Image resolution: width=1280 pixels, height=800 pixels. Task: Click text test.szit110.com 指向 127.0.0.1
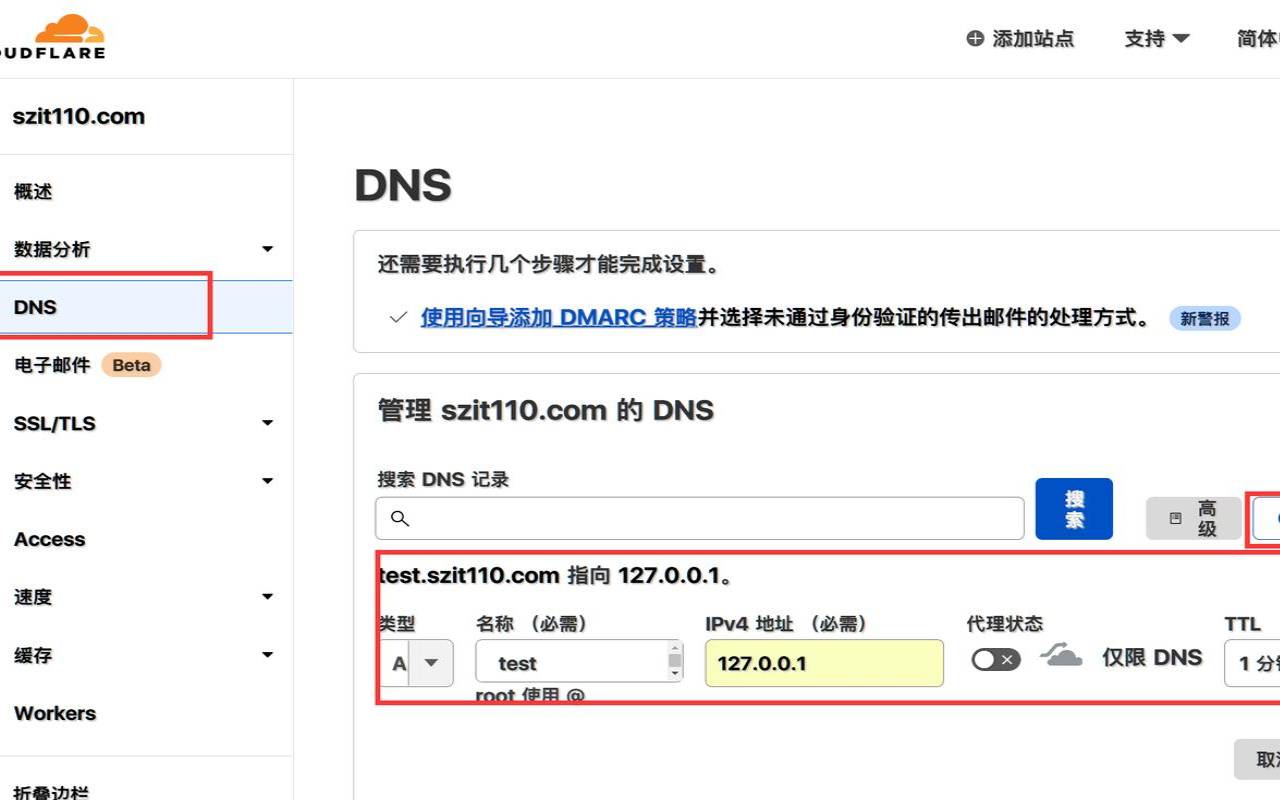point(557,575)
